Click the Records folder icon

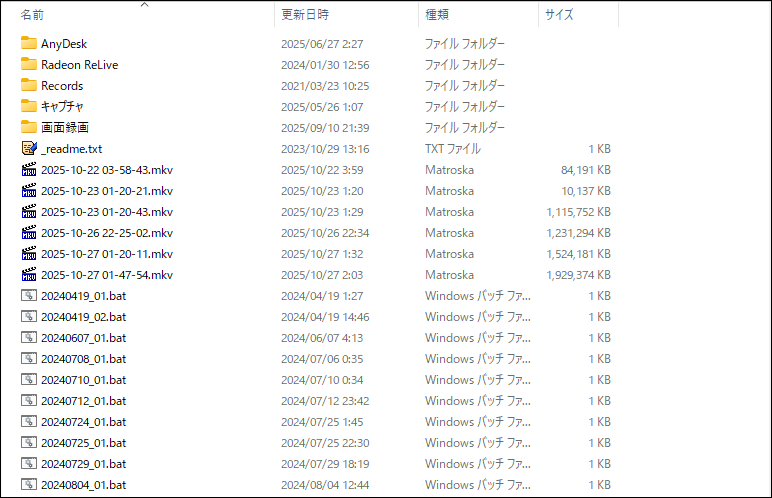click(x=28, y=86)
